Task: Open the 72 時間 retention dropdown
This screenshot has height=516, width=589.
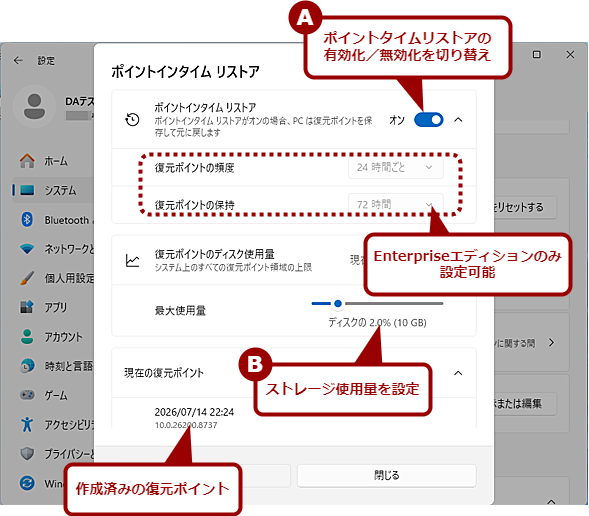Action: (x=396, y=204)
